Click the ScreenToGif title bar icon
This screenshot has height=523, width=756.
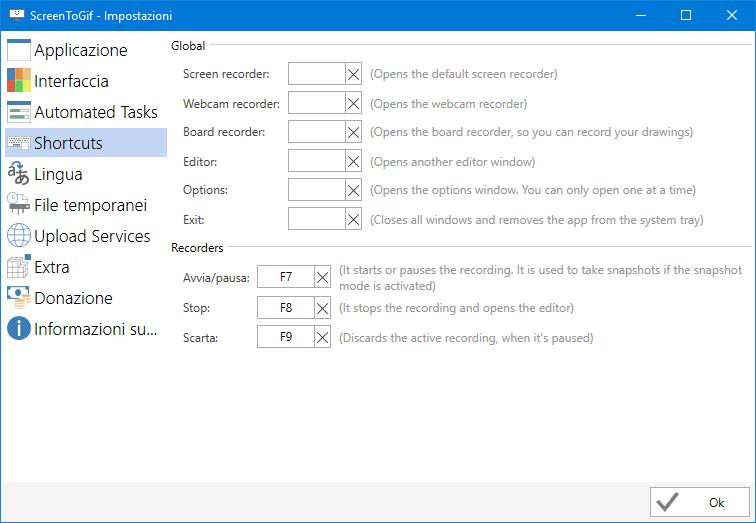[x=17, y=15]
